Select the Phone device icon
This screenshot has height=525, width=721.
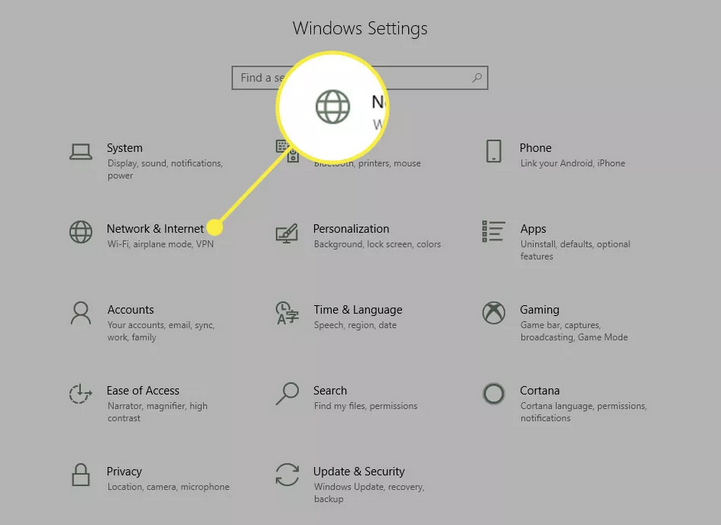click(x=493, y=151)
